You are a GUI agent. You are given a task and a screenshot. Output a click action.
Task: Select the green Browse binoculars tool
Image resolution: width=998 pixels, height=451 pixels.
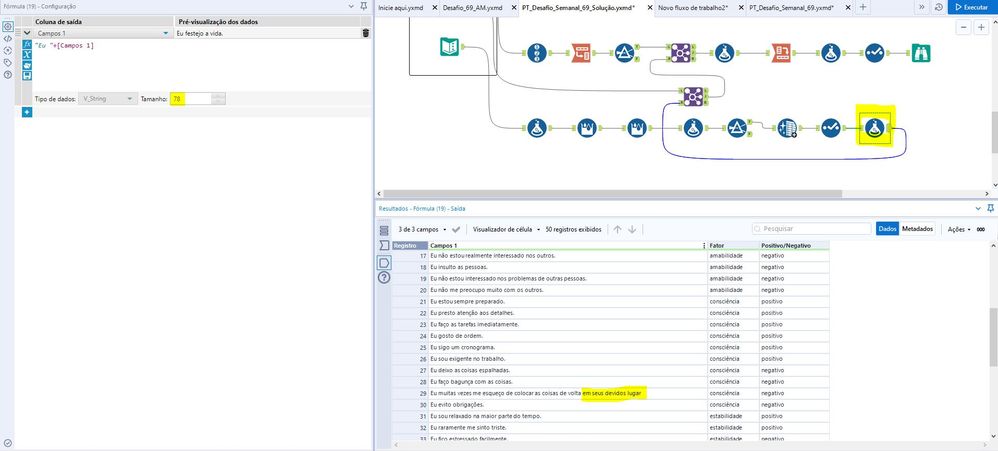pyautogui.click(x=921, y=53)
